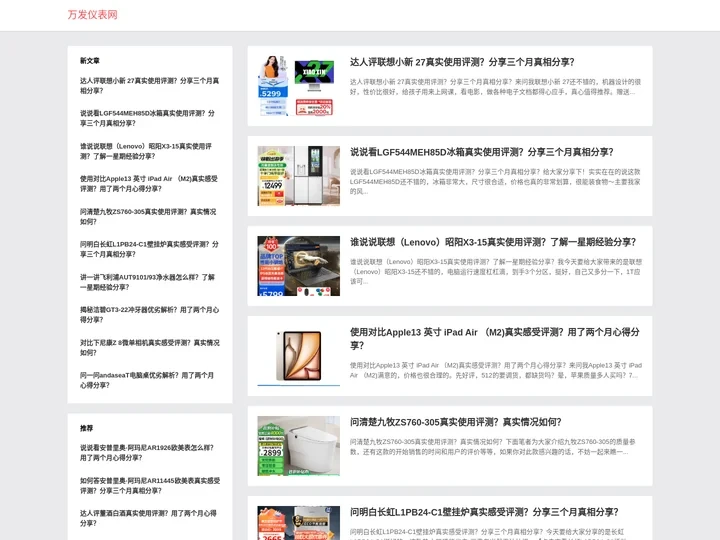
Task: Open recommended link 说说看安普里奥·阿玛尼AR1926欧美表
Action: [146, 453]
